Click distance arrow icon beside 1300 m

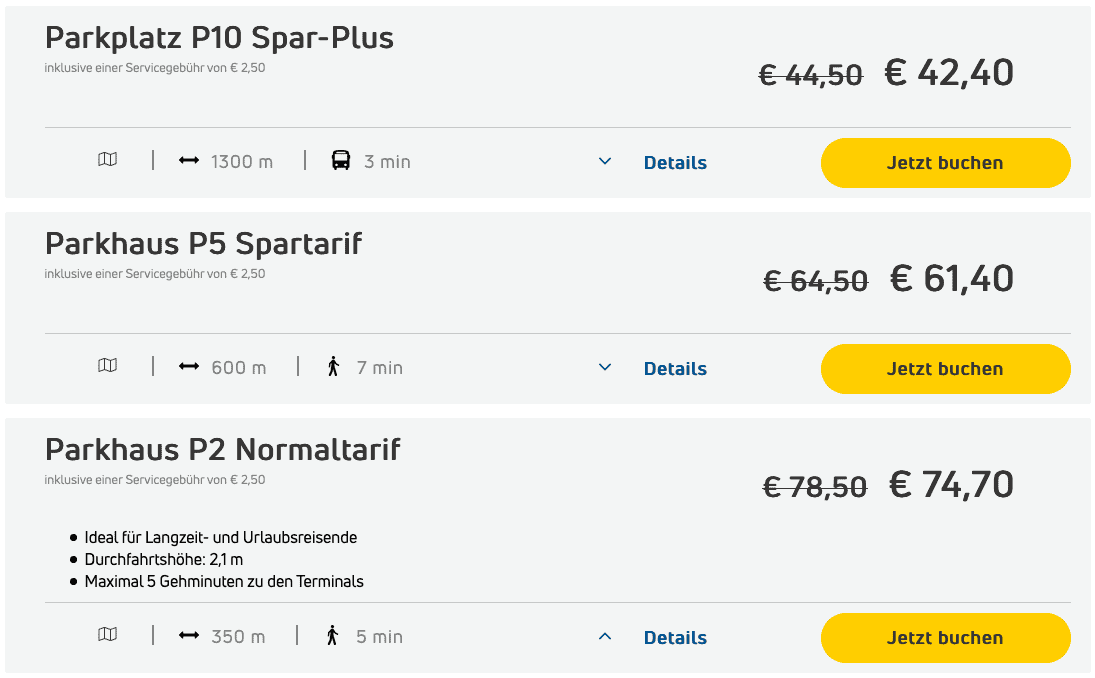point(189,161)
